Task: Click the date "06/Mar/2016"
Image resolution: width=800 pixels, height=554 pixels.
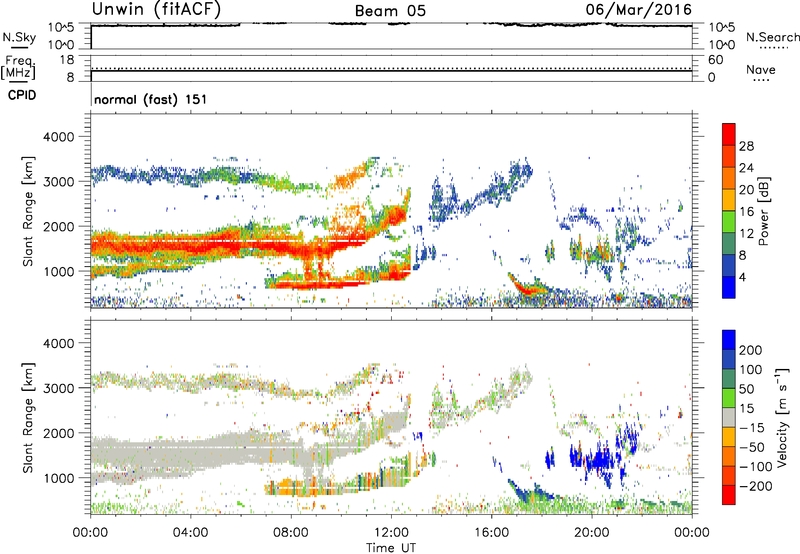Action: [x=639, y=9]
